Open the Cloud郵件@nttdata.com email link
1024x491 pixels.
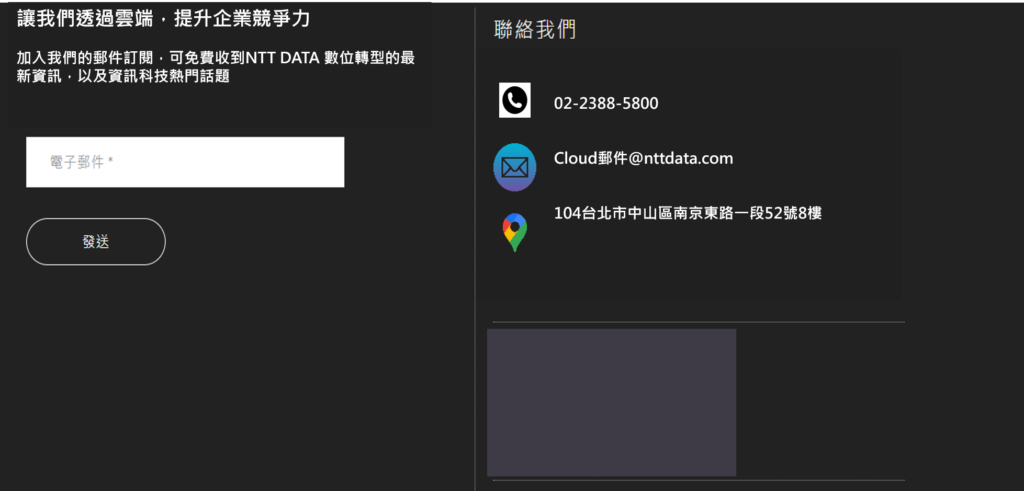643,158
